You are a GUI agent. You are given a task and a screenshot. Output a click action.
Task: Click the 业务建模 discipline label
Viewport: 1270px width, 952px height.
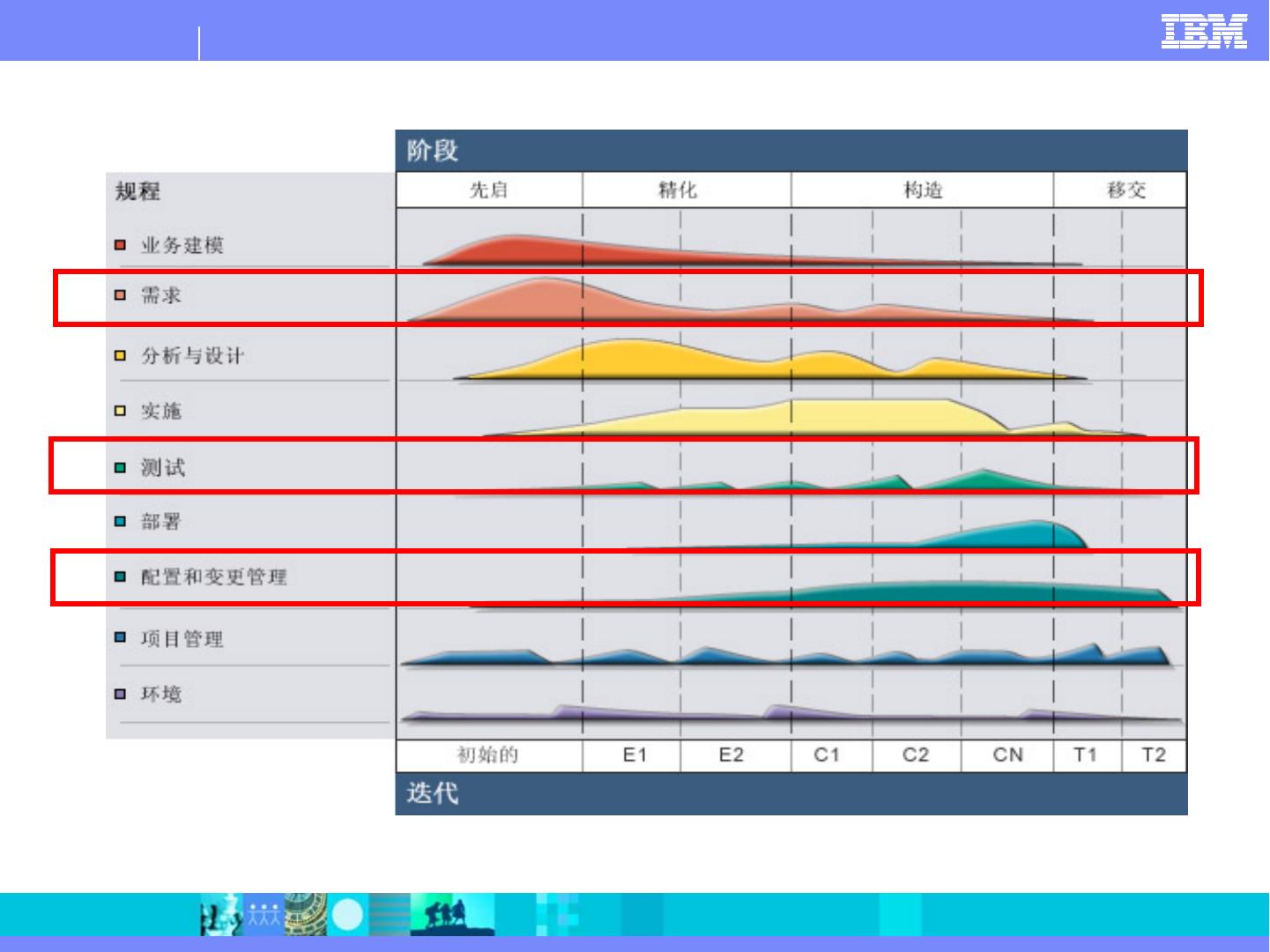(x=182, y=245)
